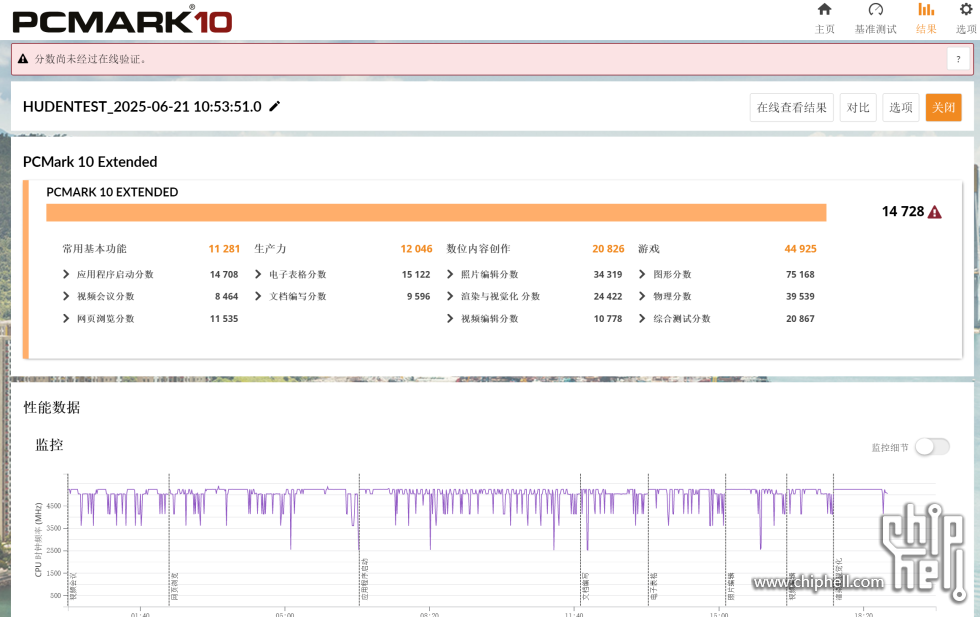
Task: Expand the 应用程序启动分数 row
Action: point(66,274)
